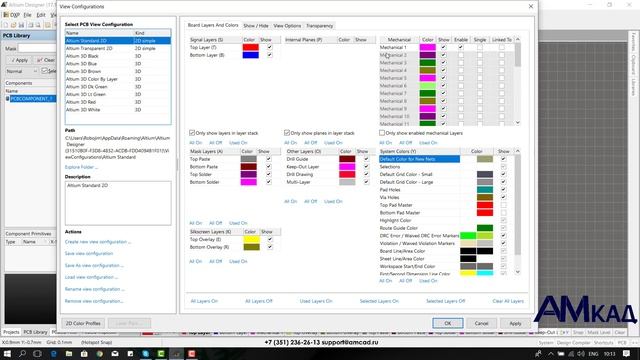Click the red Top Layer color swatch
This screenshot has height=360, width=640.
[x=250, y=47]
